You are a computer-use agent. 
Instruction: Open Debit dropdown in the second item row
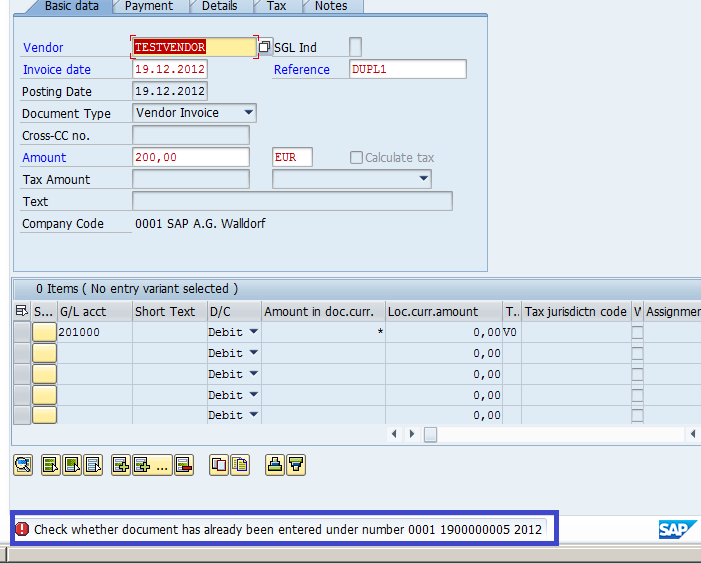tap(253, 353)
